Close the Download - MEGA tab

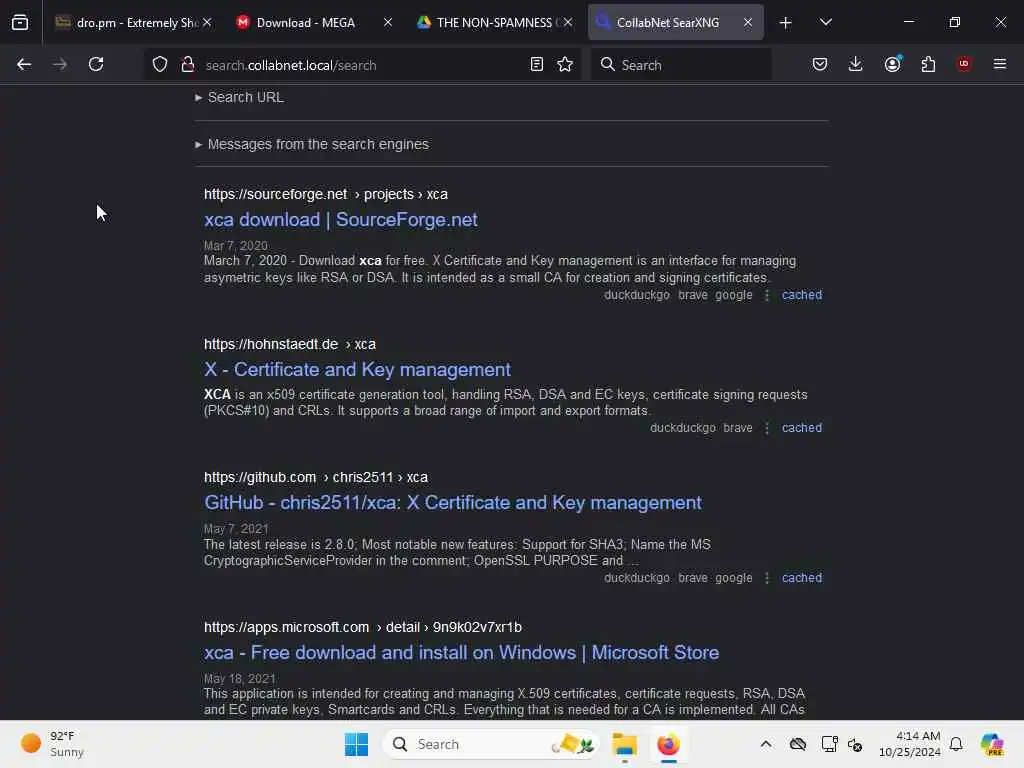[388, 23]
